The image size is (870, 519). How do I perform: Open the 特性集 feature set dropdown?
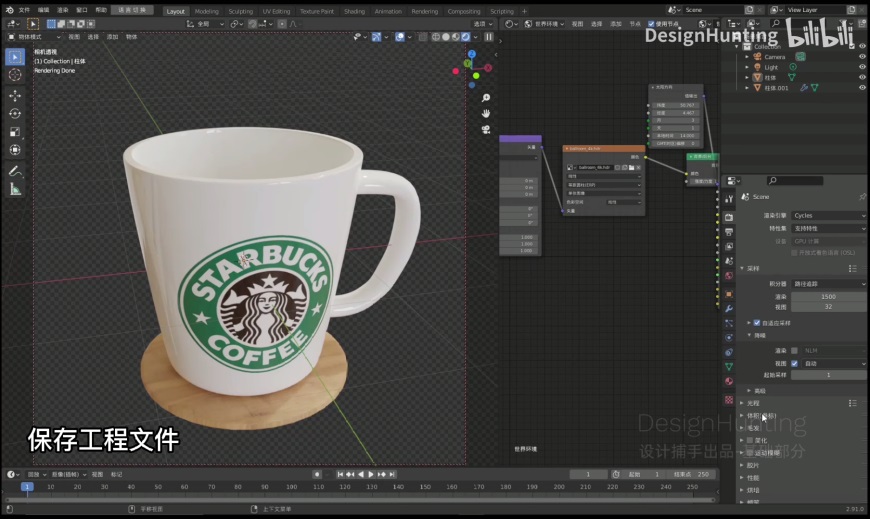click(829, 229)
